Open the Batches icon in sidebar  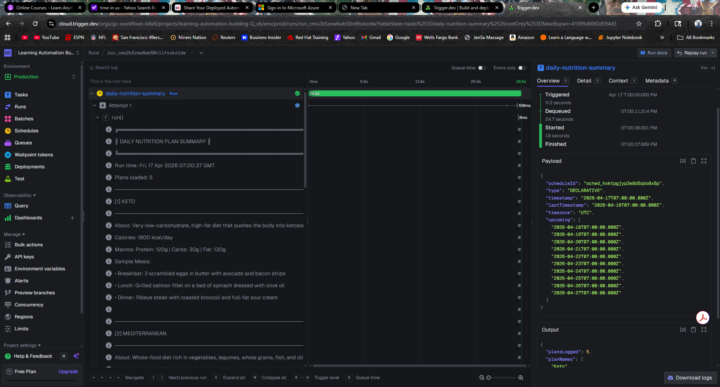pyautogui.click(x=8, y=118)
